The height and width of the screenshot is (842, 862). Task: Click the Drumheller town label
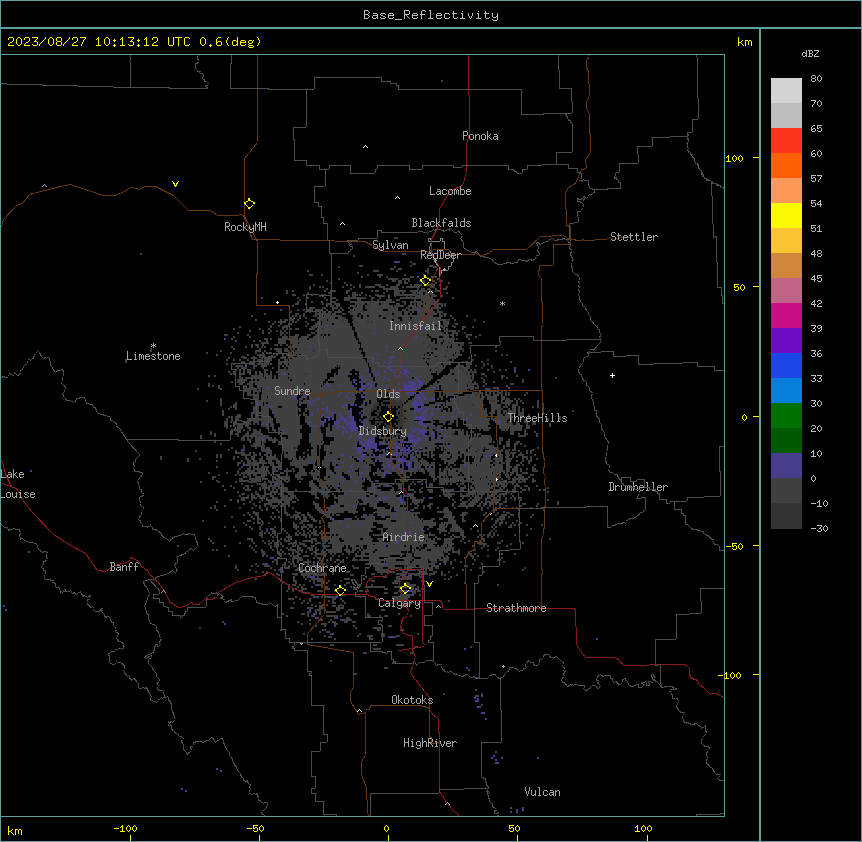pos(638,487)
